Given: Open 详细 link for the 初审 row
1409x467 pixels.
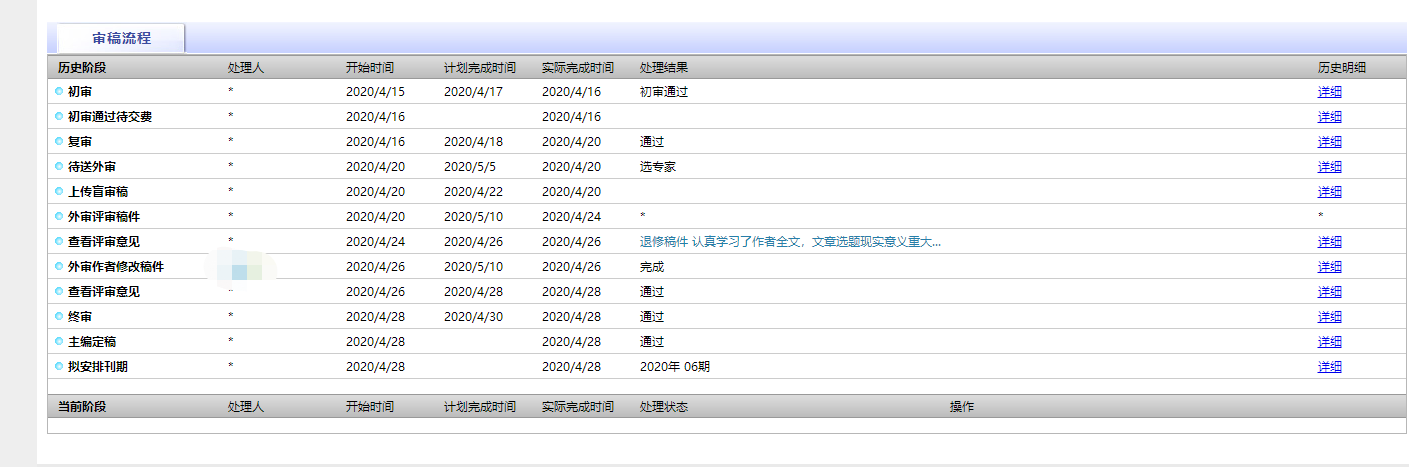Looking at the screenshot, I should [1329, 92].
